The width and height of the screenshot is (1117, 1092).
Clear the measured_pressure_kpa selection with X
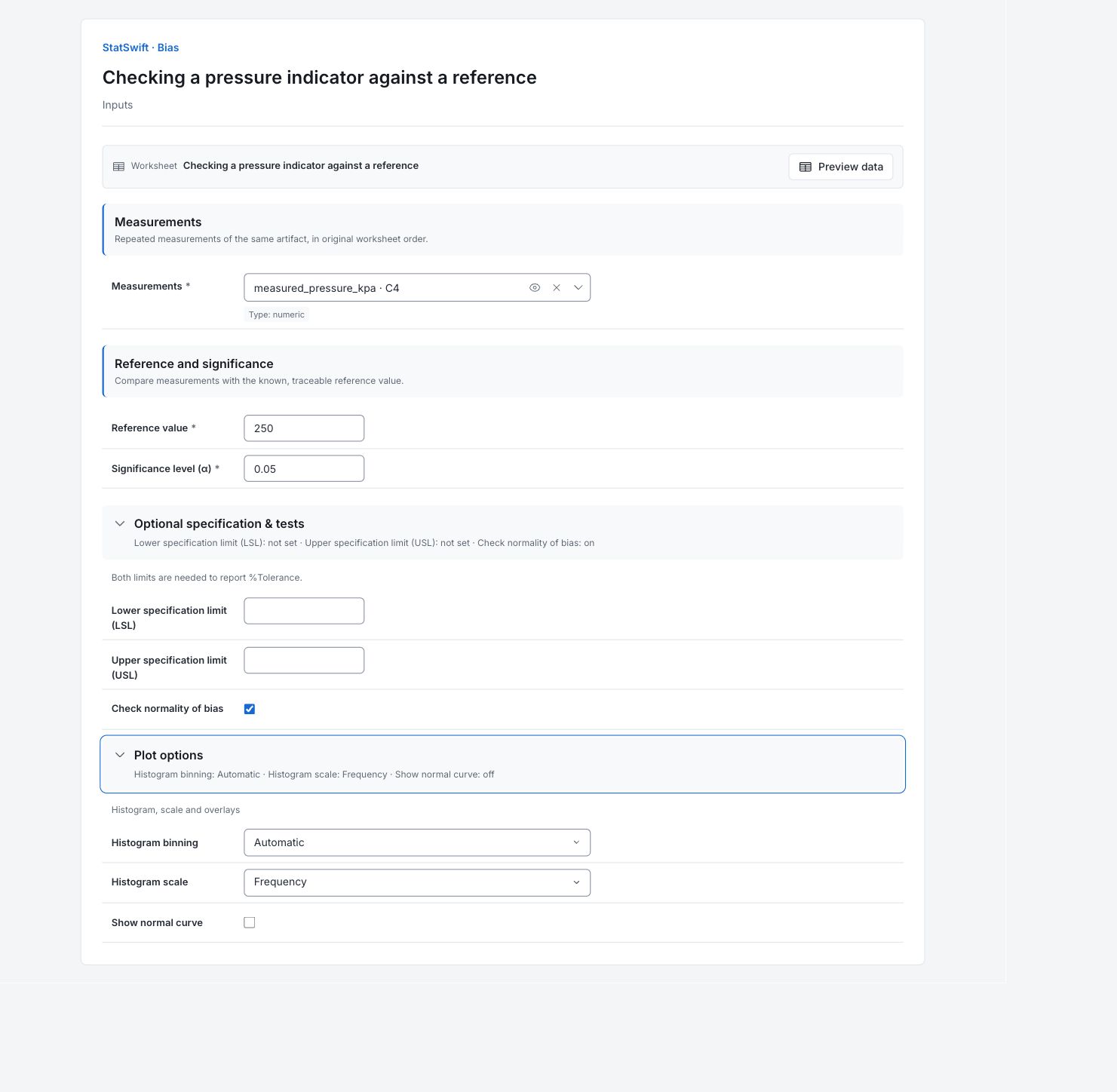(557, 287)
